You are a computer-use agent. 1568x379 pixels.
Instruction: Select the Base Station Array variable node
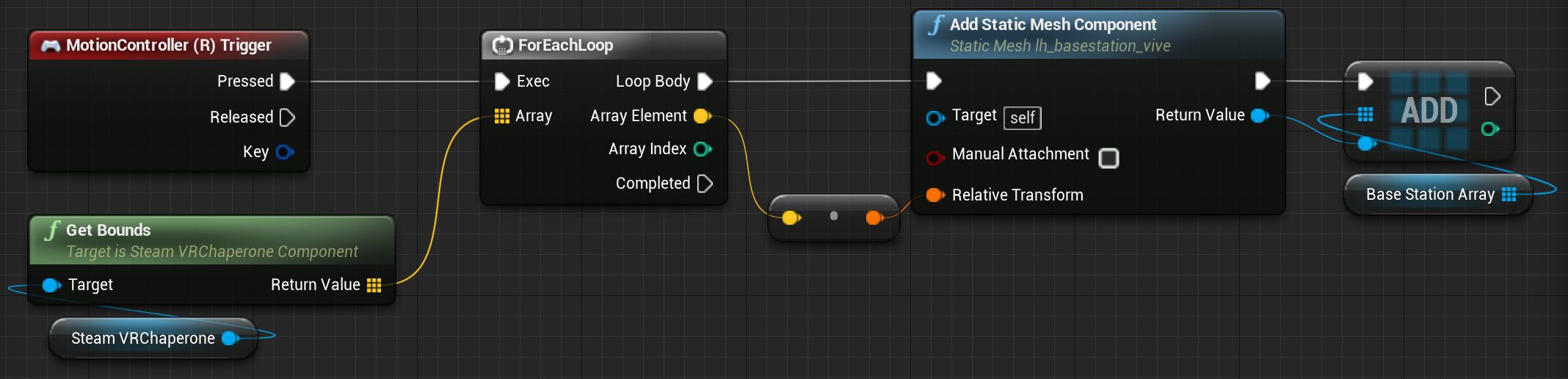[x=1438, y=195]
